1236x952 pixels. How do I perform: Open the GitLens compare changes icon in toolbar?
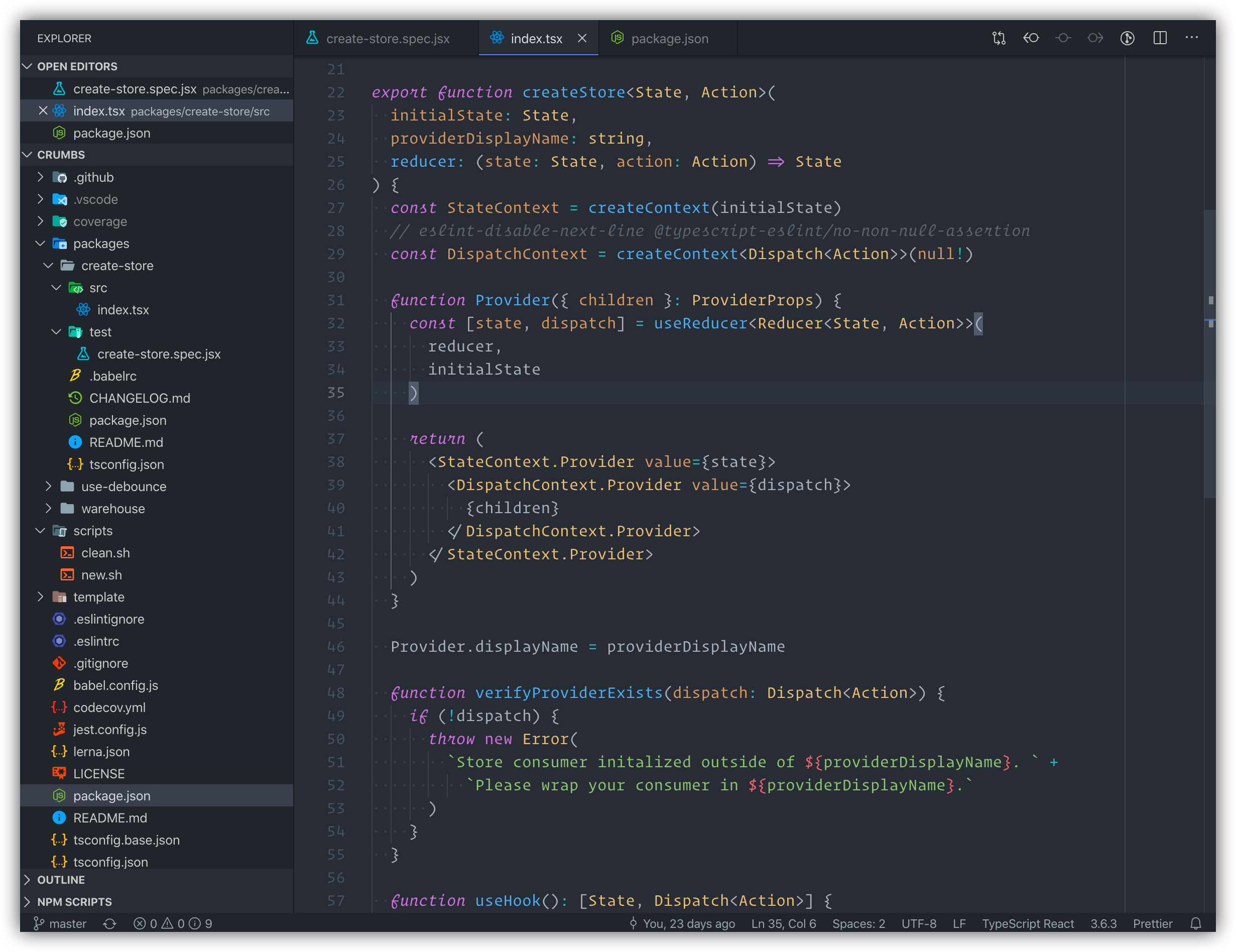999,38
